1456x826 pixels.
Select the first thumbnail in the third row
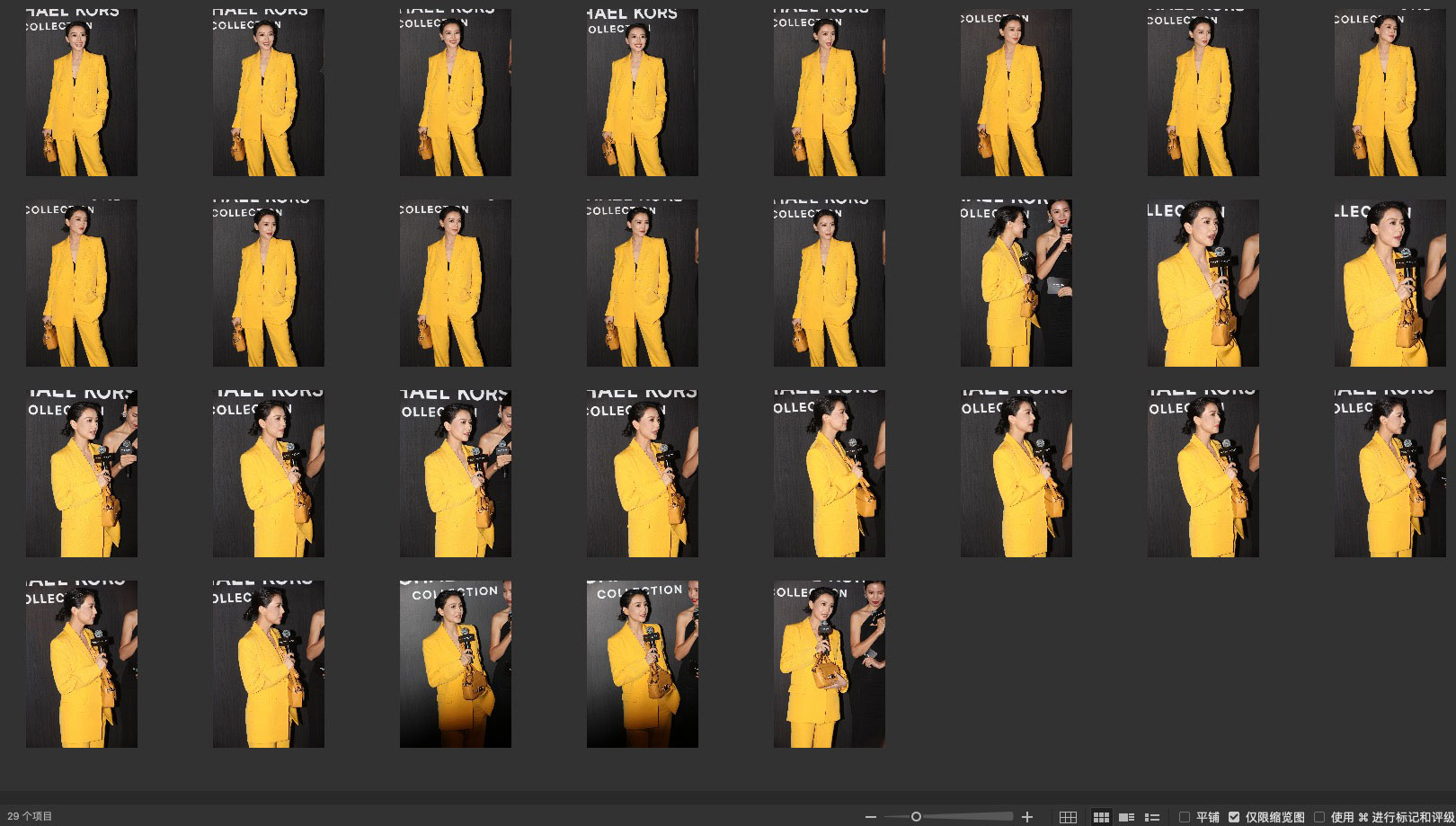click(x=82, y=474)
